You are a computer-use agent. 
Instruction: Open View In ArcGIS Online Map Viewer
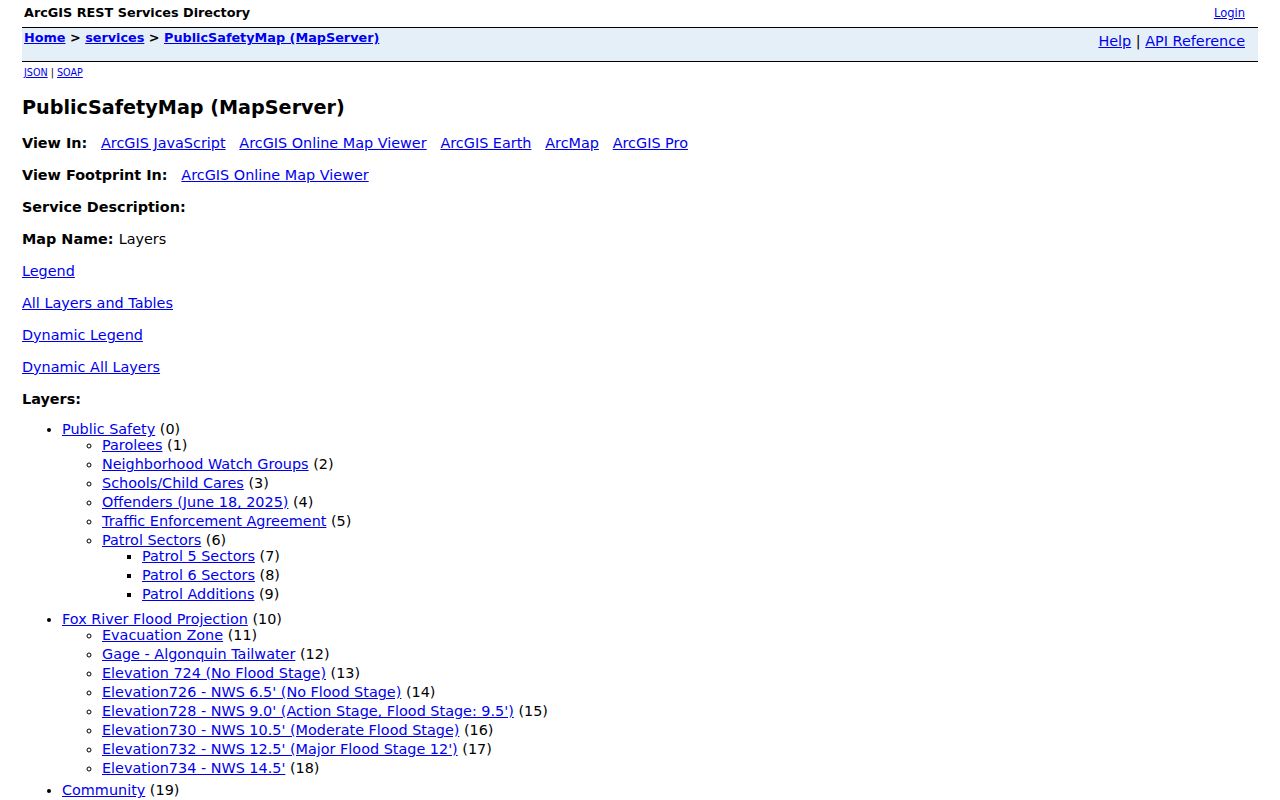[333, 143]
